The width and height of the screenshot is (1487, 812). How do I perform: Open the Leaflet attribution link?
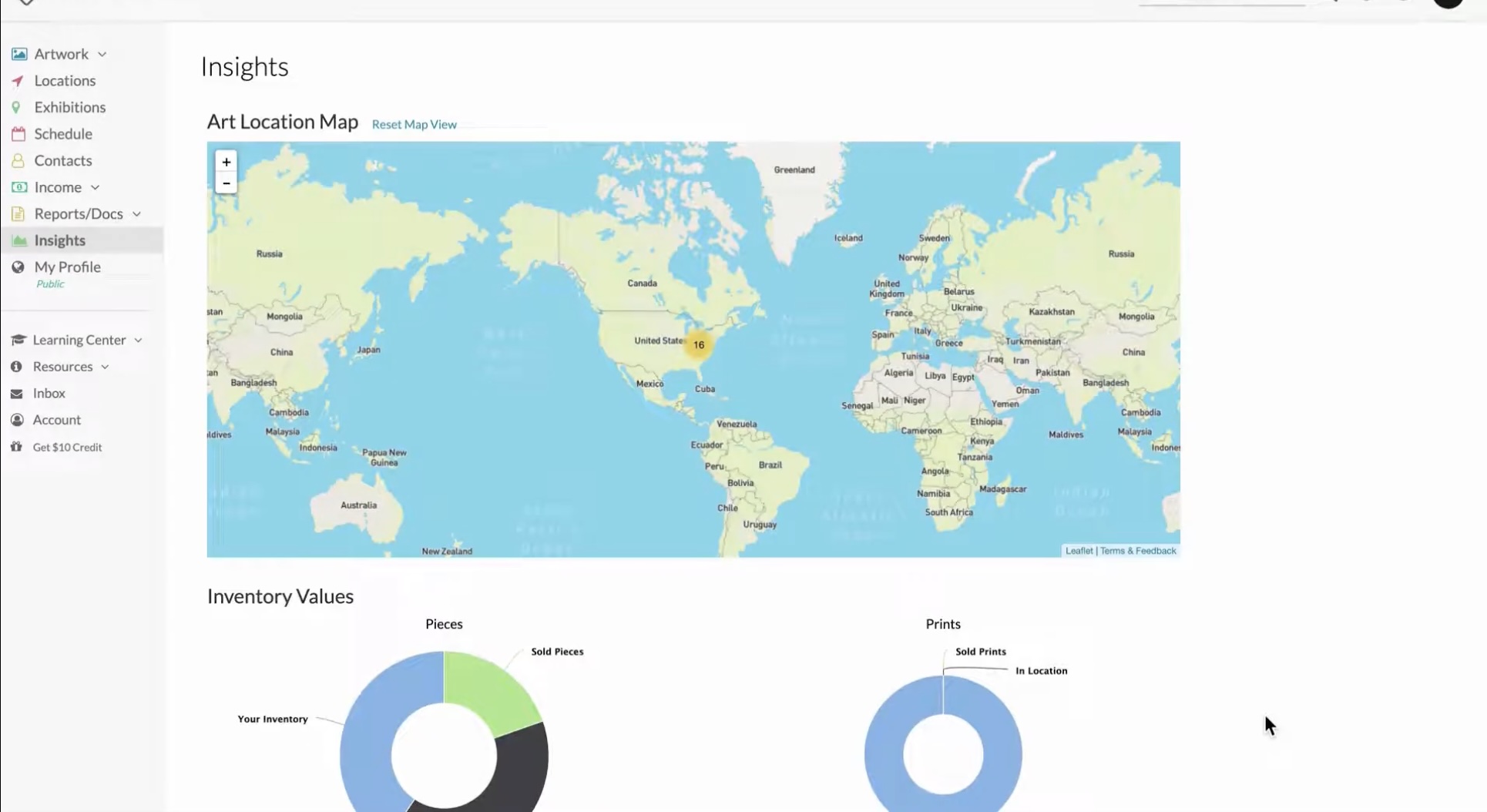point(1079,551)
